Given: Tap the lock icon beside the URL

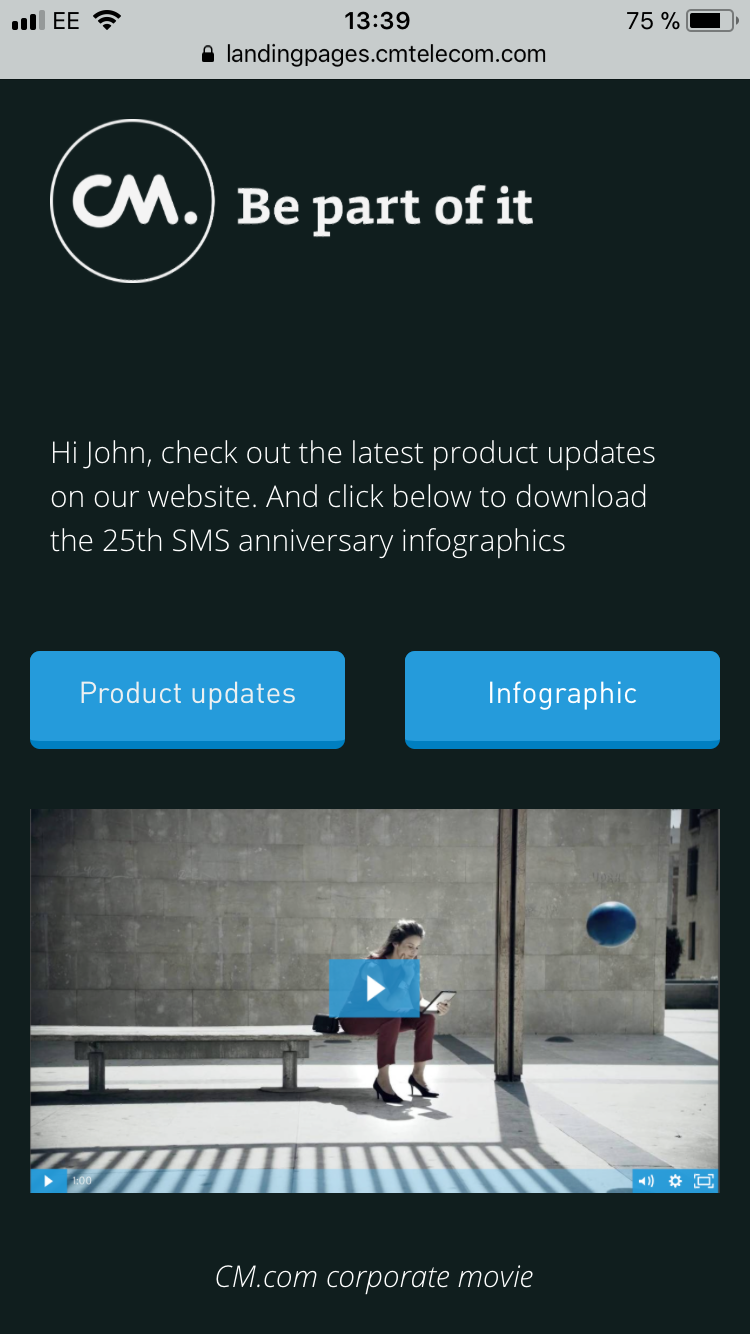Looking at the screenshot, I should [x=208, y=54].
